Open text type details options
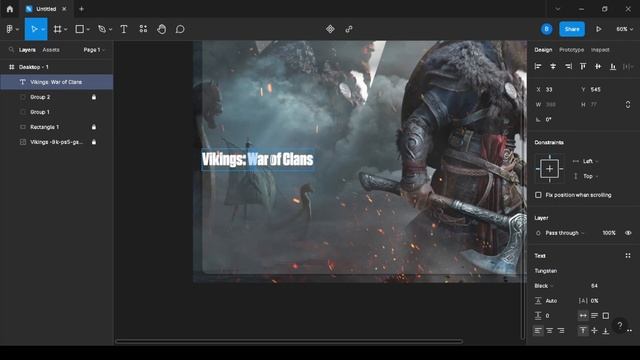Image resolution: width=640 pixels, height=360 pixels. coord(629,331)
